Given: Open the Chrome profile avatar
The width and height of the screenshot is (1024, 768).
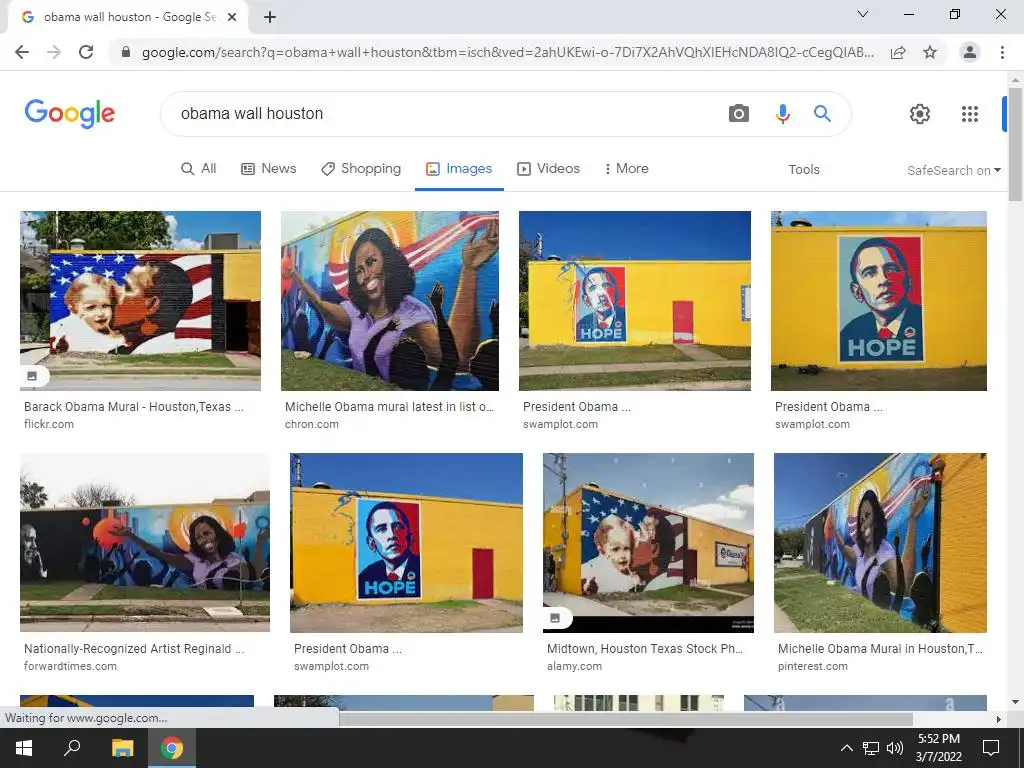Looking at the screenshot, I should pyautogui.click(x=970, y=52).
